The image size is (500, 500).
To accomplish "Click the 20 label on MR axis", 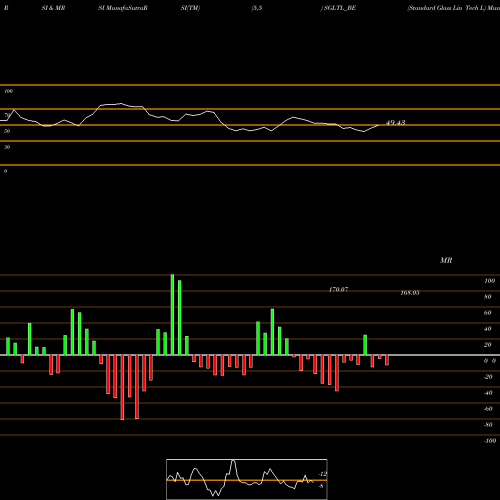I will [x=488, y=345].
